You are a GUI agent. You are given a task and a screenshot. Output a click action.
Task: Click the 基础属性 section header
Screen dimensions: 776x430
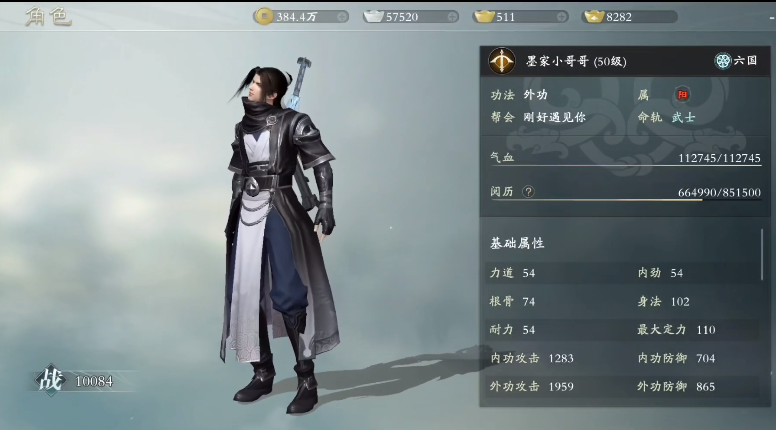coord(517,243)
